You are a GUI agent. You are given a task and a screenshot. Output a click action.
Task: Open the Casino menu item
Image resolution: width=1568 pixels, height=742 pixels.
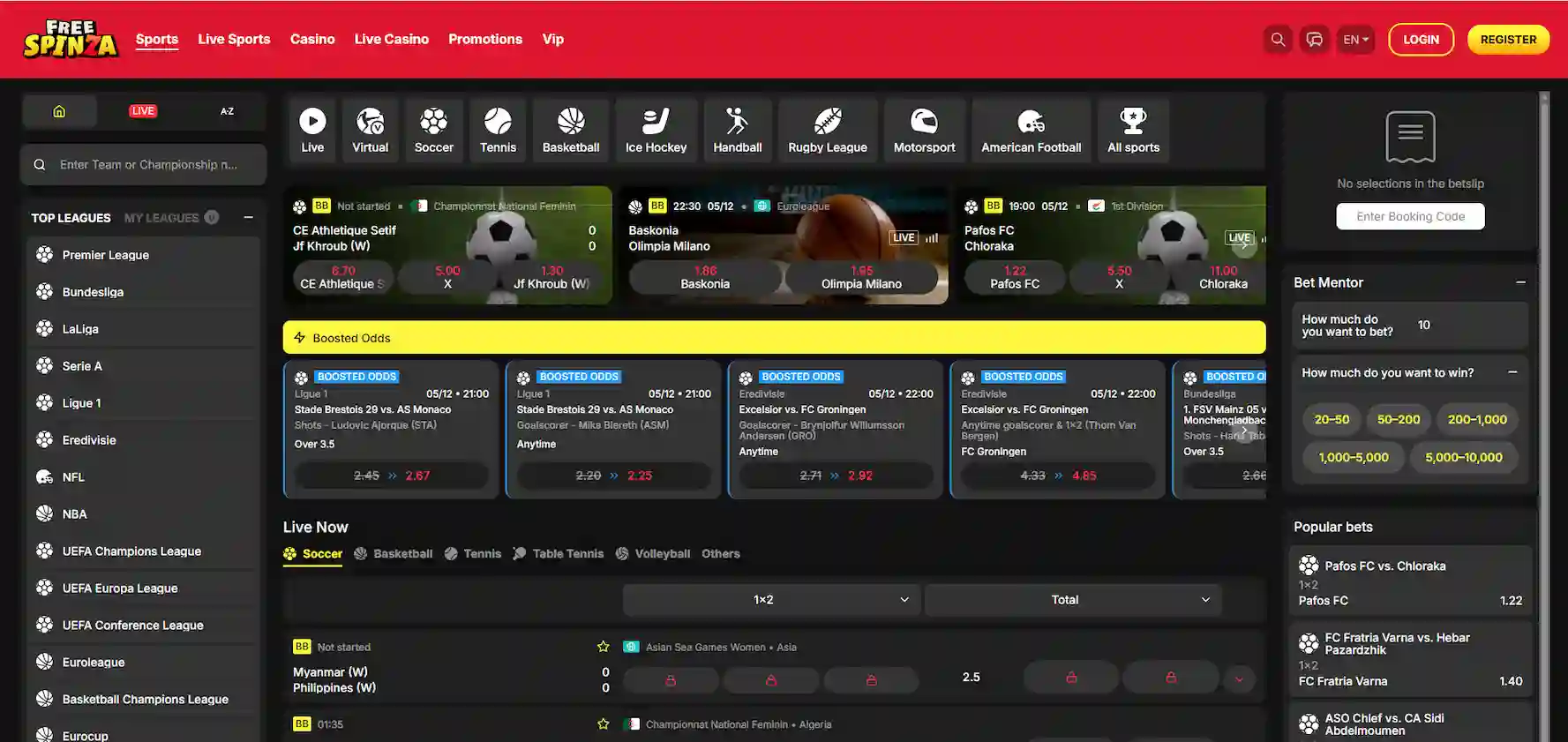(x=312, y=40)
